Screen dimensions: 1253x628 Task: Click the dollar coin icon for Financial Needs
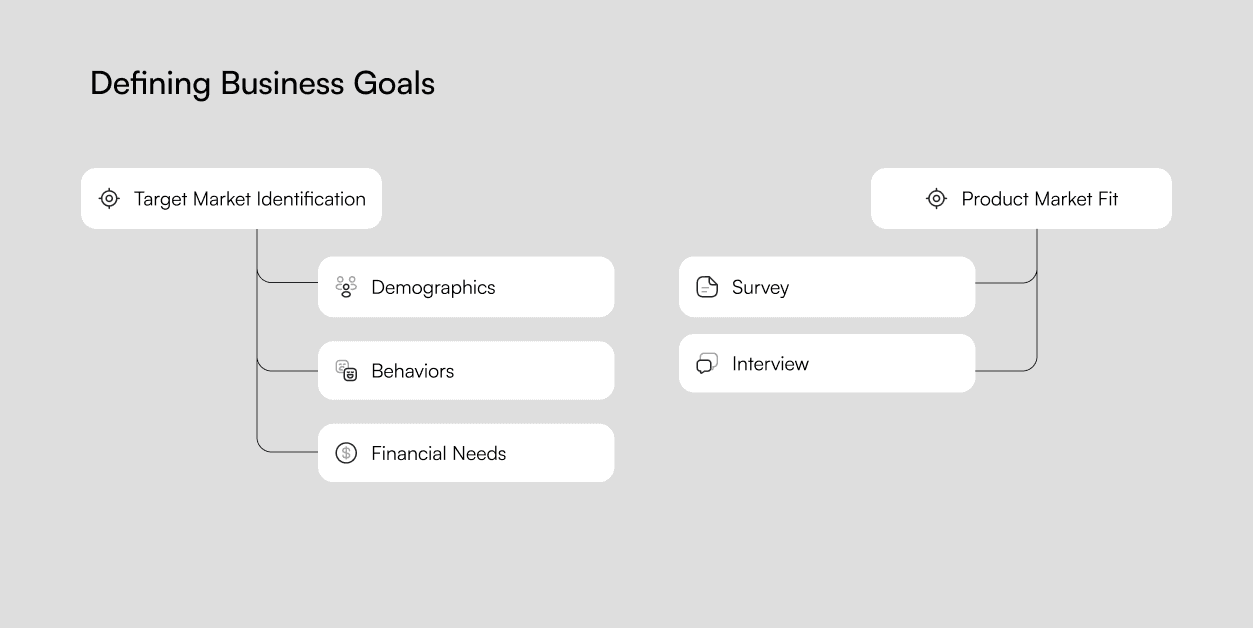346,453
